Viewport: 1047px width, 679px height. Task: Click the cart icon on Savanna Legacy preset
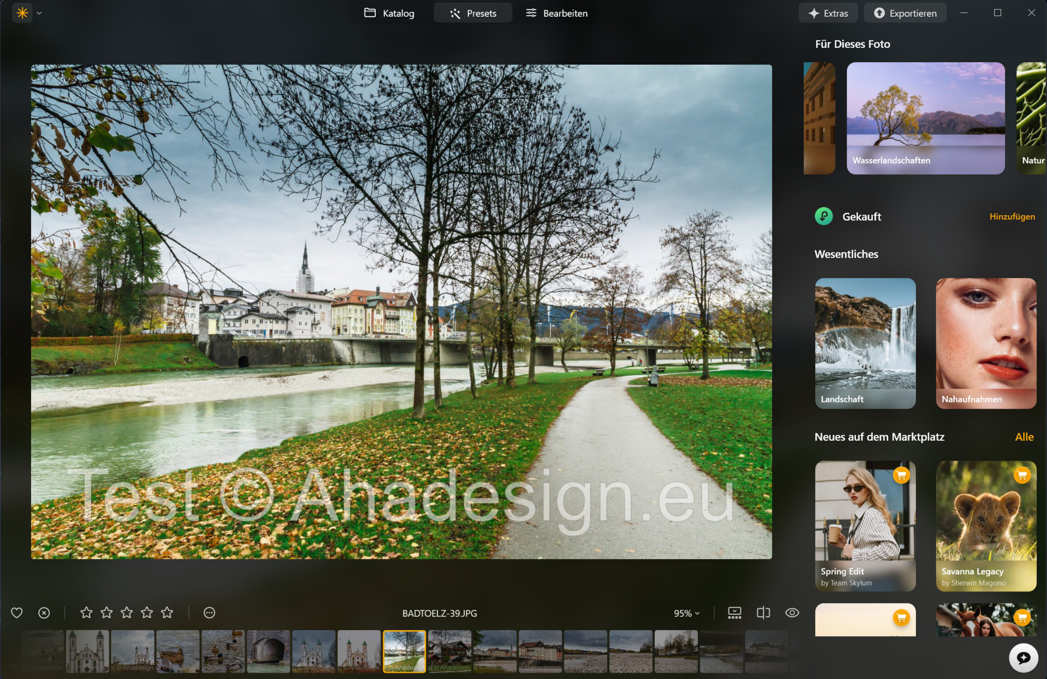1021,476
